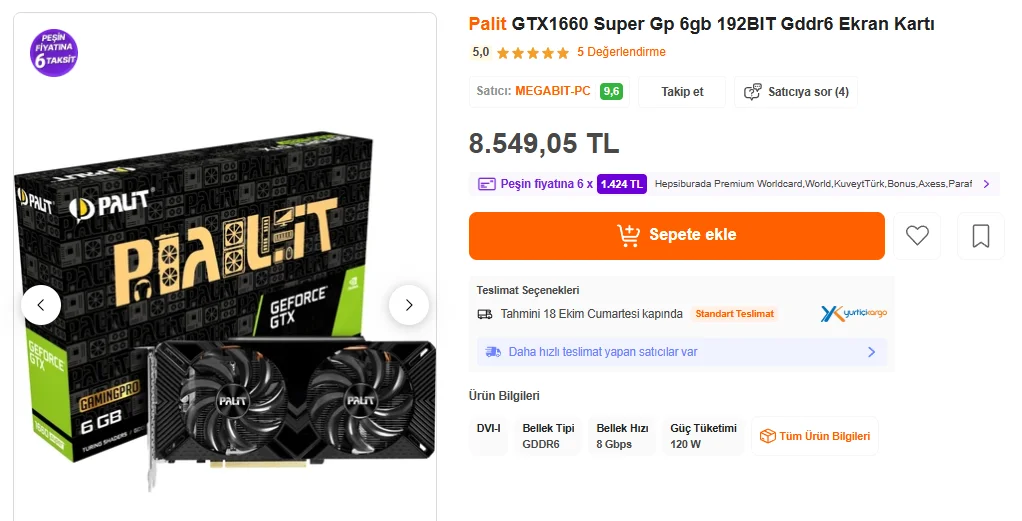
Task: Click the fast delivery truck icon
Action: tap(493, 352)
